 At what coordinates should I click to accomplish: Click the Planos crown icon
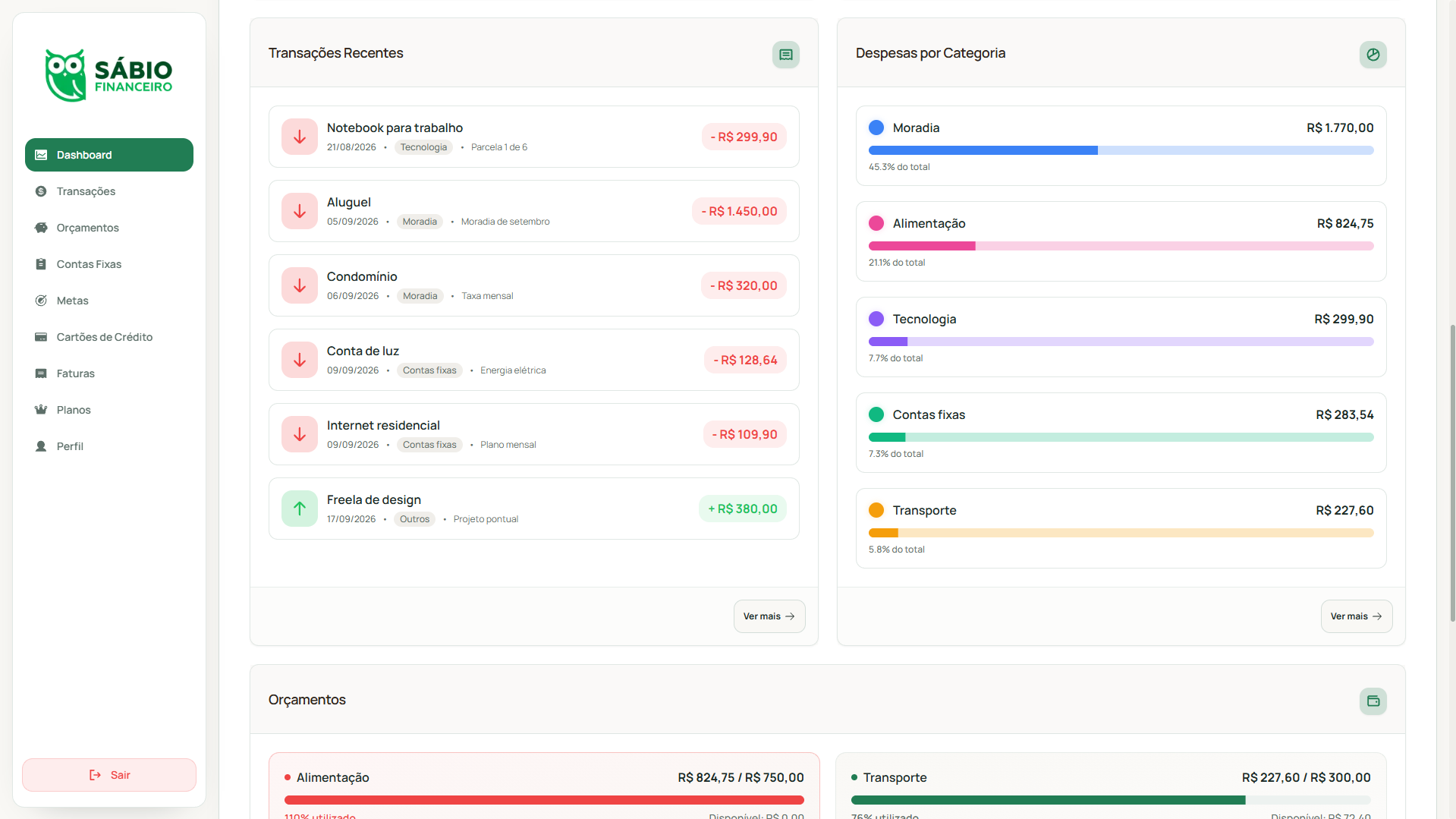41,410
